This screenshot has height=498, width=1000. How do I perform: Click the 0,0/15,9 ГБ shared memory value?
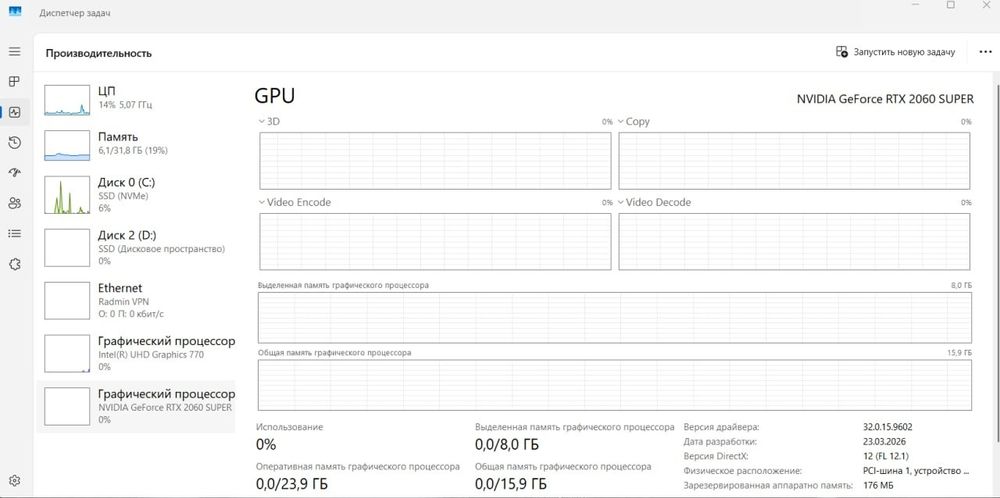[510, 485]
